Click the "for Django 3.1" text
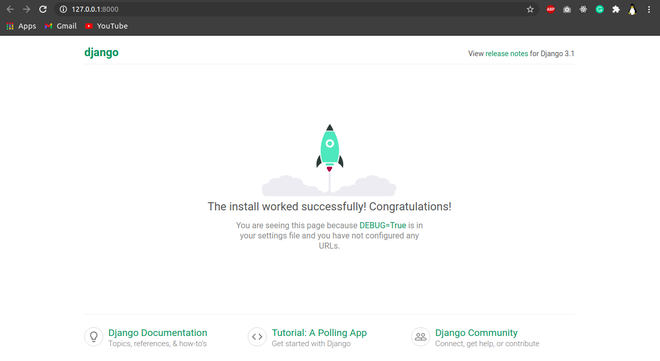Image resolution: width=660 pixels, height=361 pixels. (x=552, y=53)
